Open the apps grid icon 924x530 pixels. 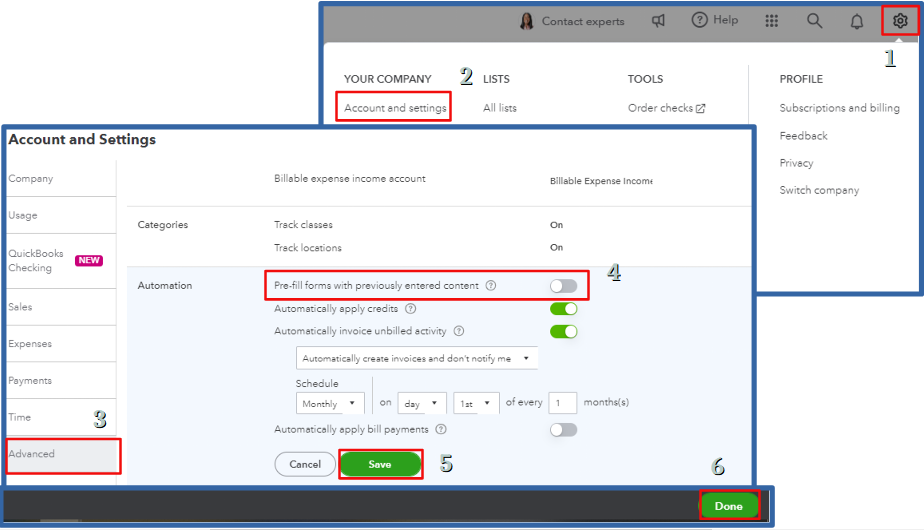(771, 21)
